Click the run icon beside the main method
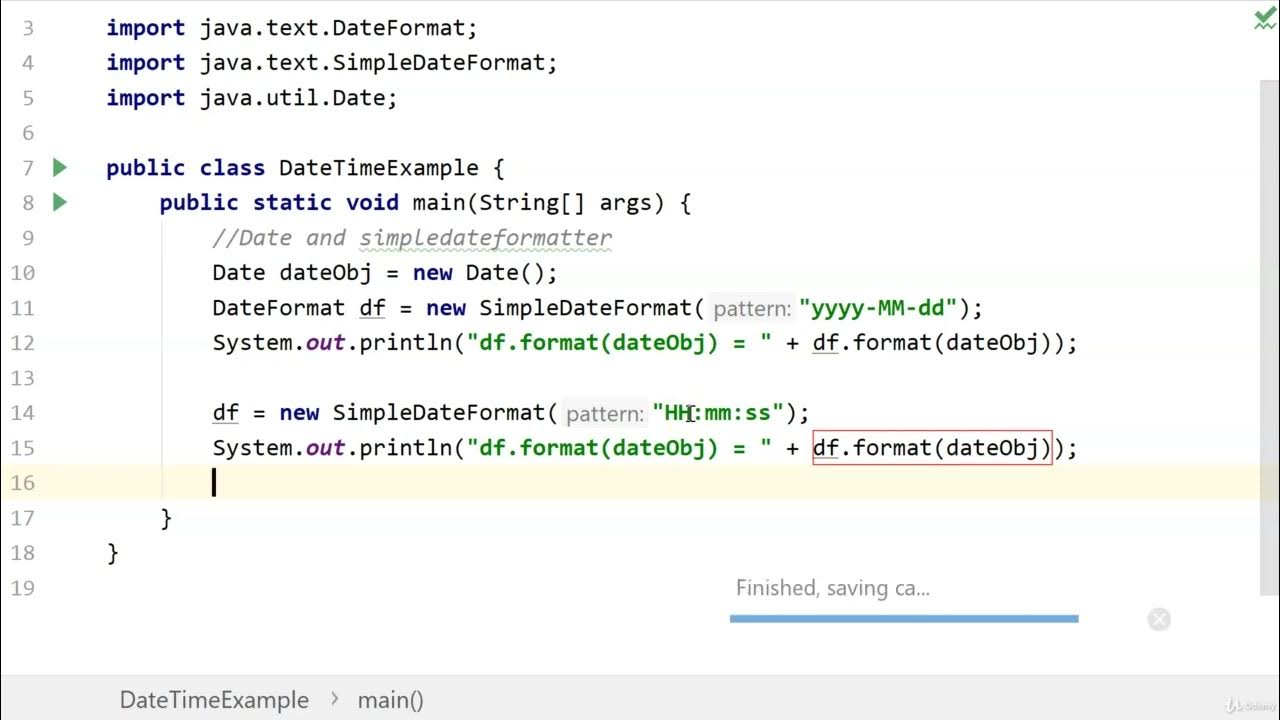The image size is (1280, 720). click(60, 202)
